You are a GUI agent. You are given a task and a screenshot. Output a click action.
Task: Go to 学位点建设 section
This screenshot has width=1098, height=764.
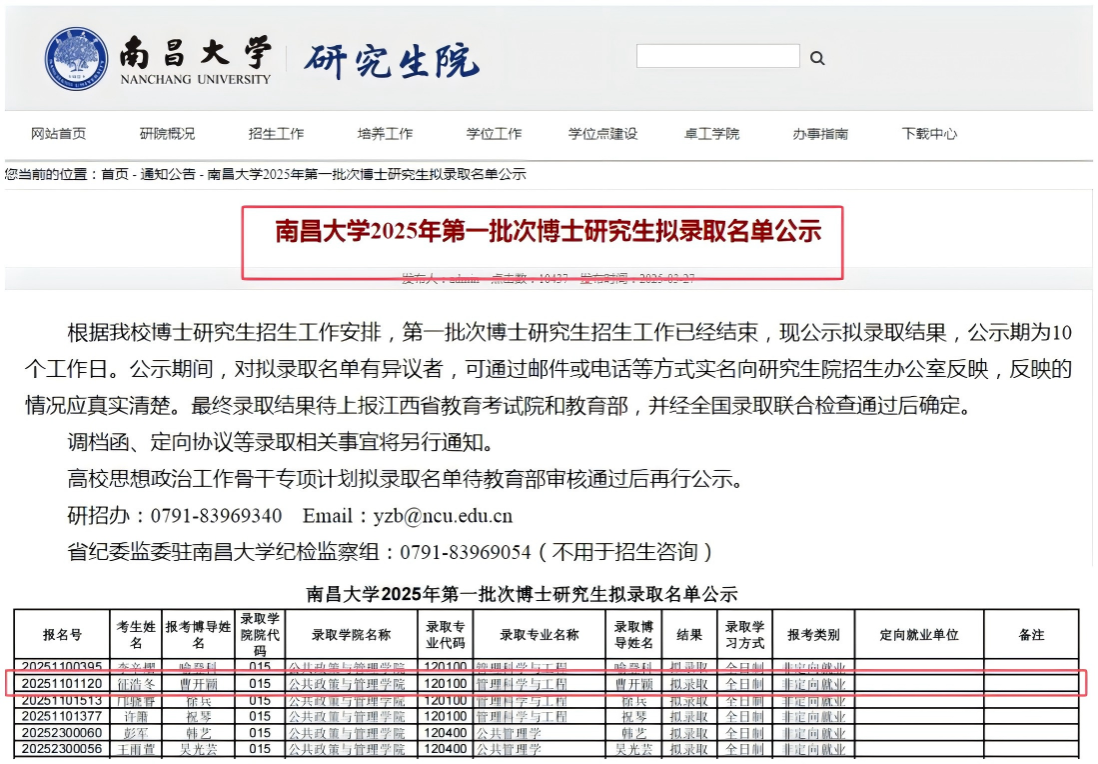coord(603,134)
